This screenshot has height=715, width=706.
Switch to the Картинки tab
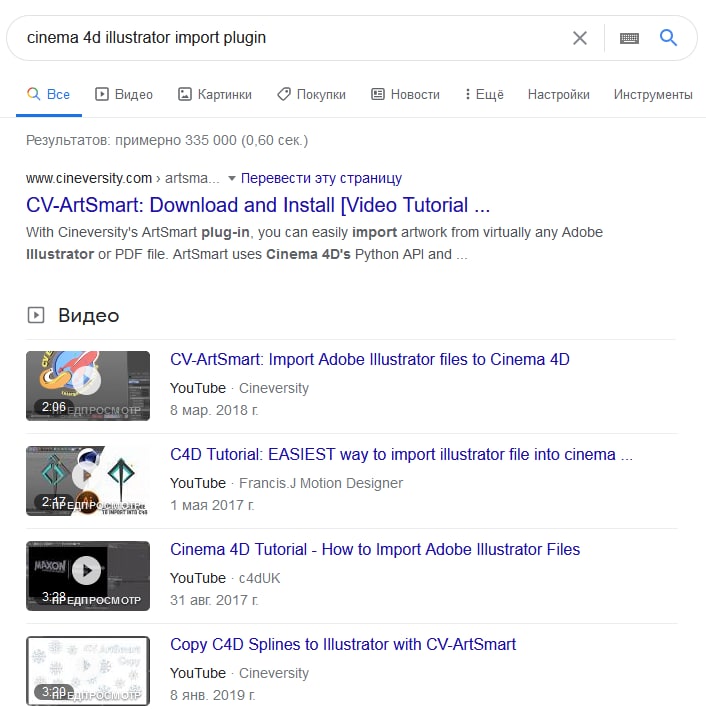coord(214,94)
